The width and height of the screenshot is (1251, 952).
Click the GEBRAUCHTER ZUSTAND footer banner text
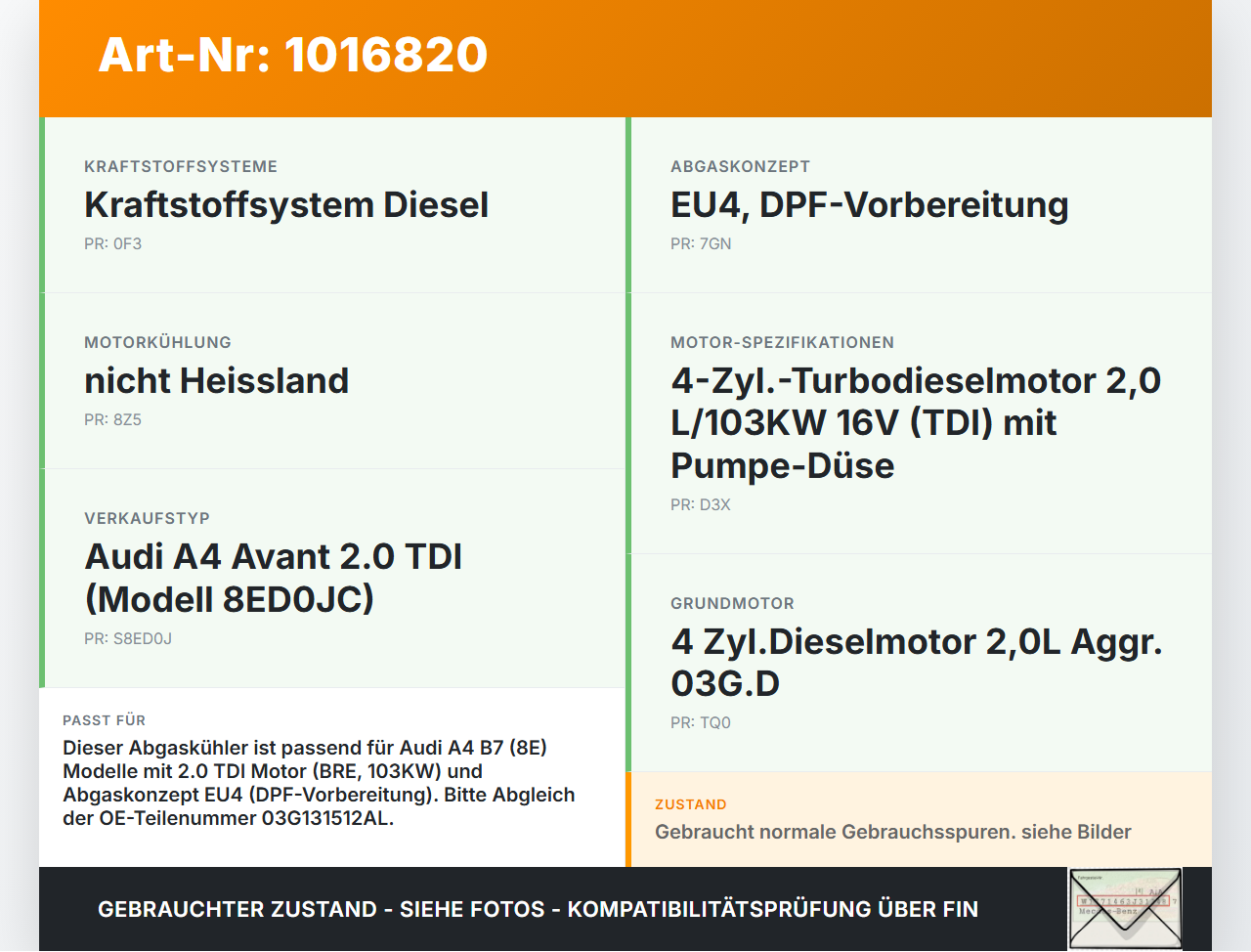[538, 909]
